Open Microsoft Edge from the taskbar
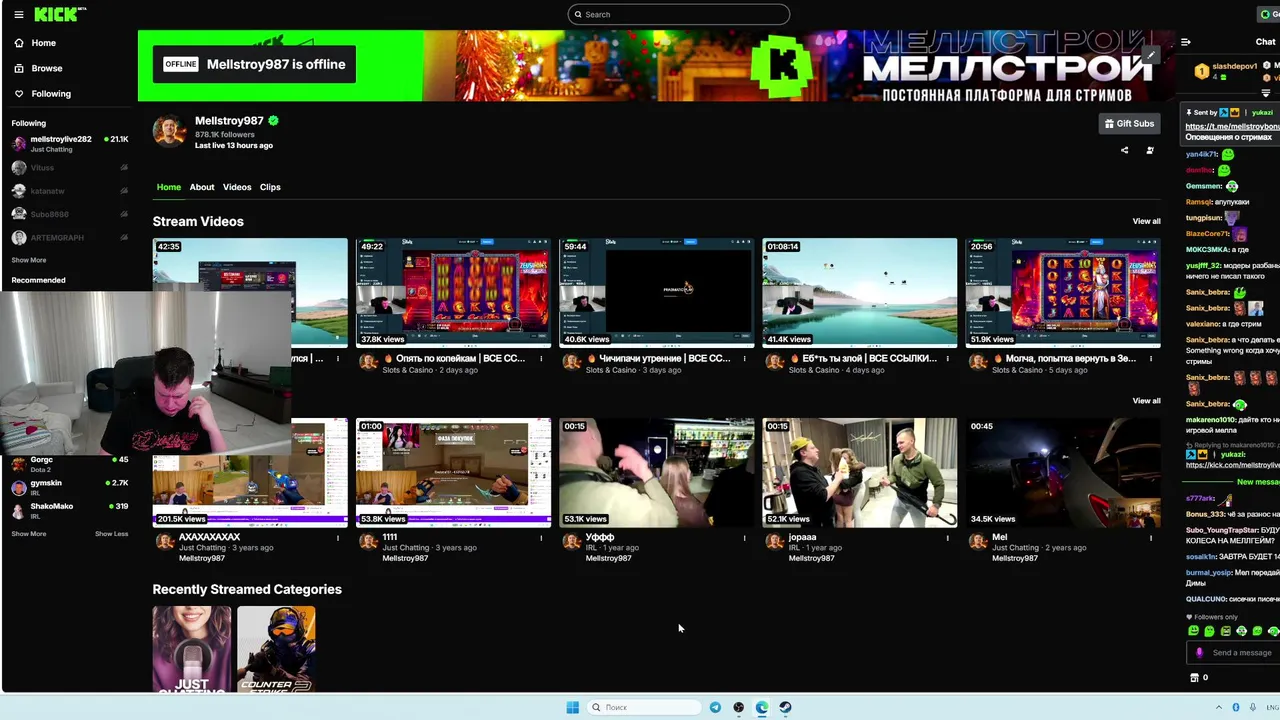Viewport: 1280px width, 720px height. point(762,707)
